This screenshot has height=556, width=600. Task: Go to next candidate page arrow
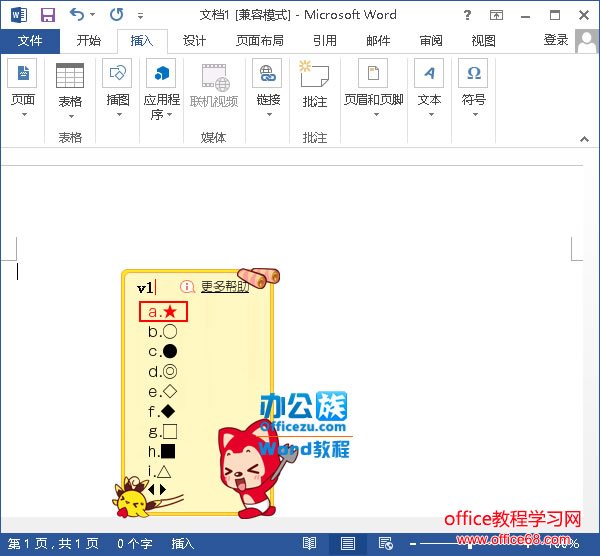pos(163,489)
